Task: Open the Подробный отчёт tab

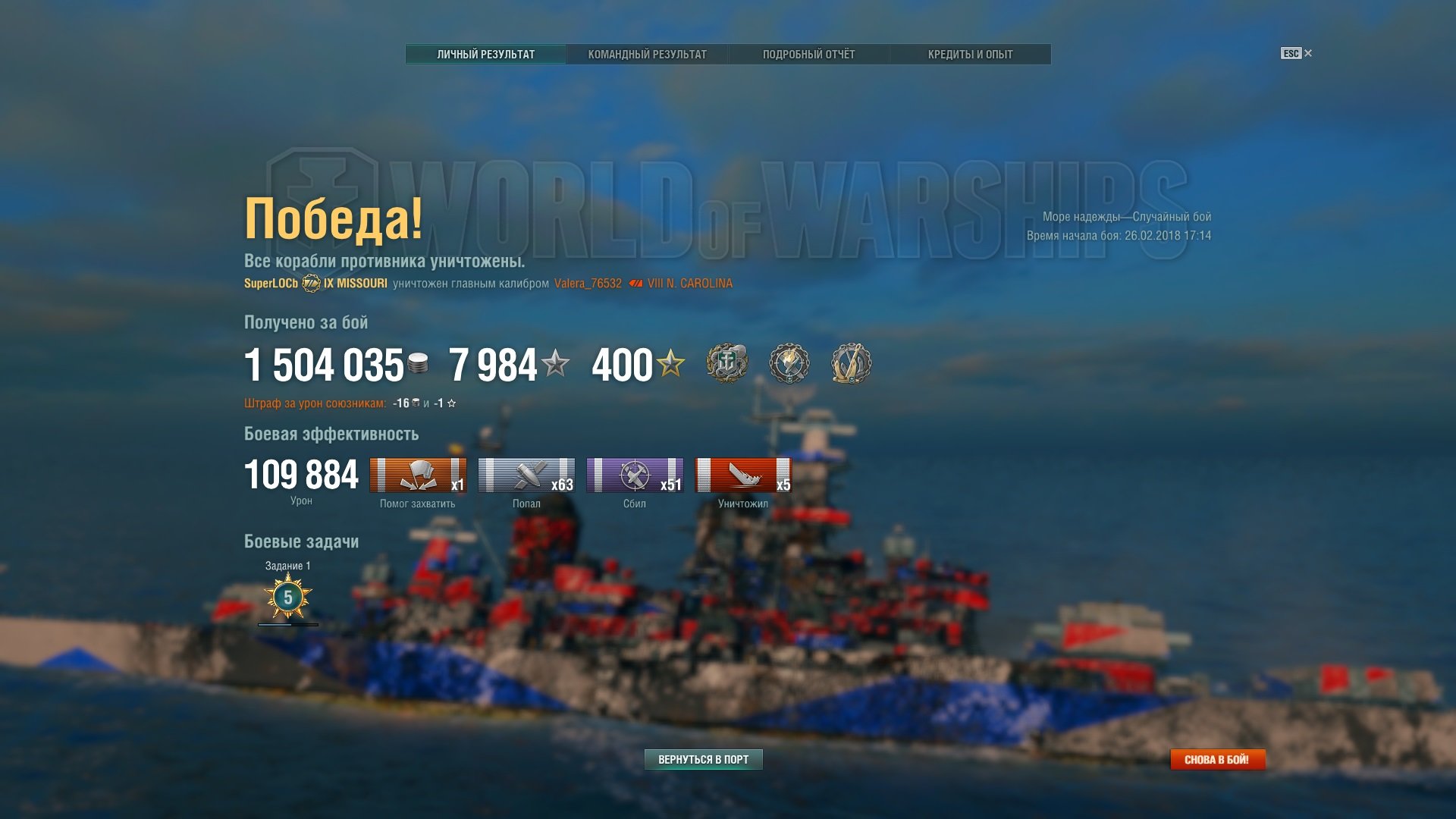Action: click(808, 55)
